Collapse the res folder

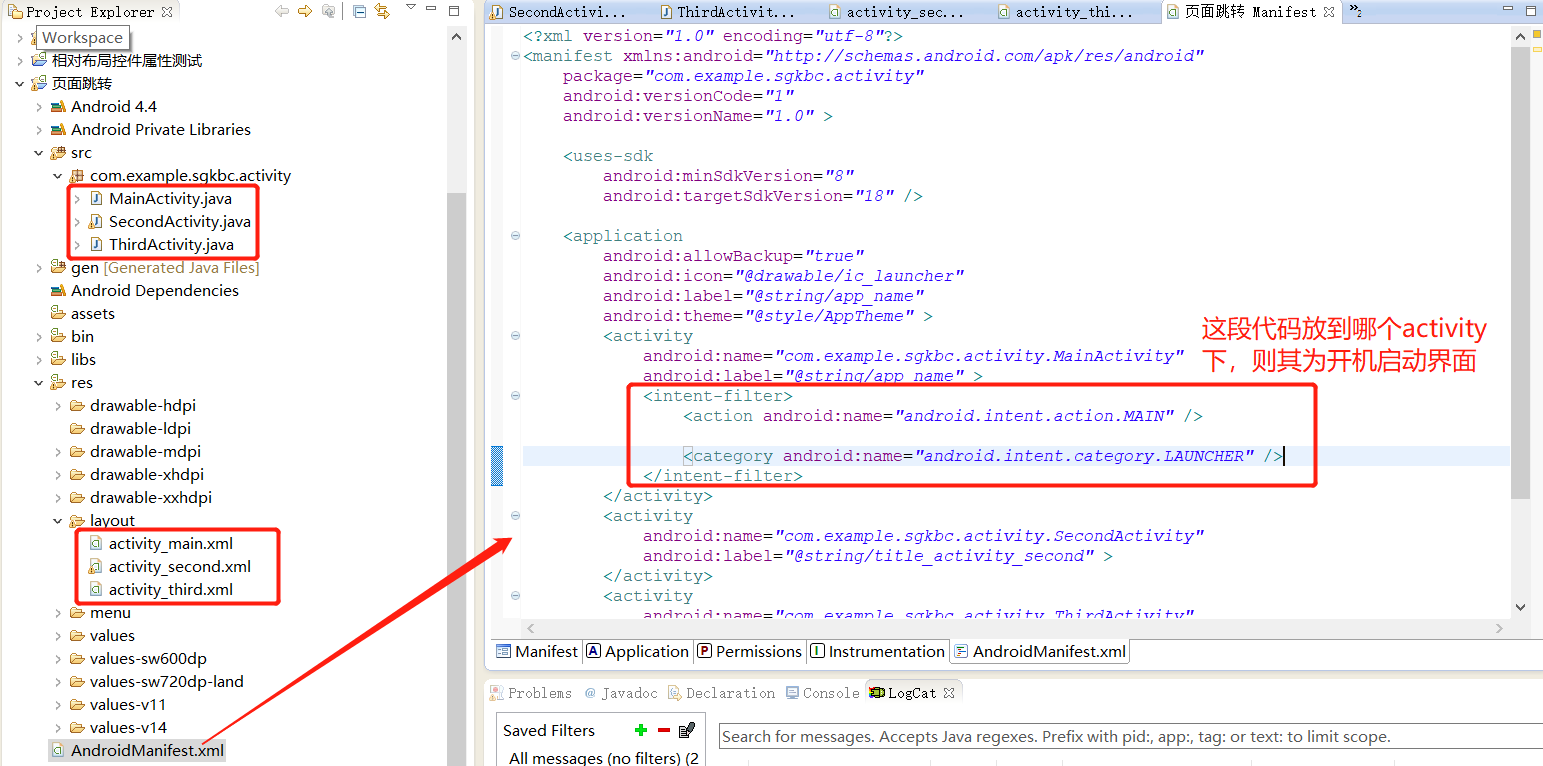(39, 382)
